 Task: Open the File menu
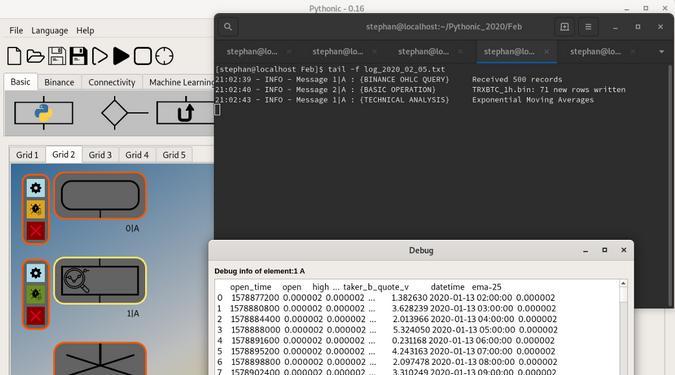[16, 31]
